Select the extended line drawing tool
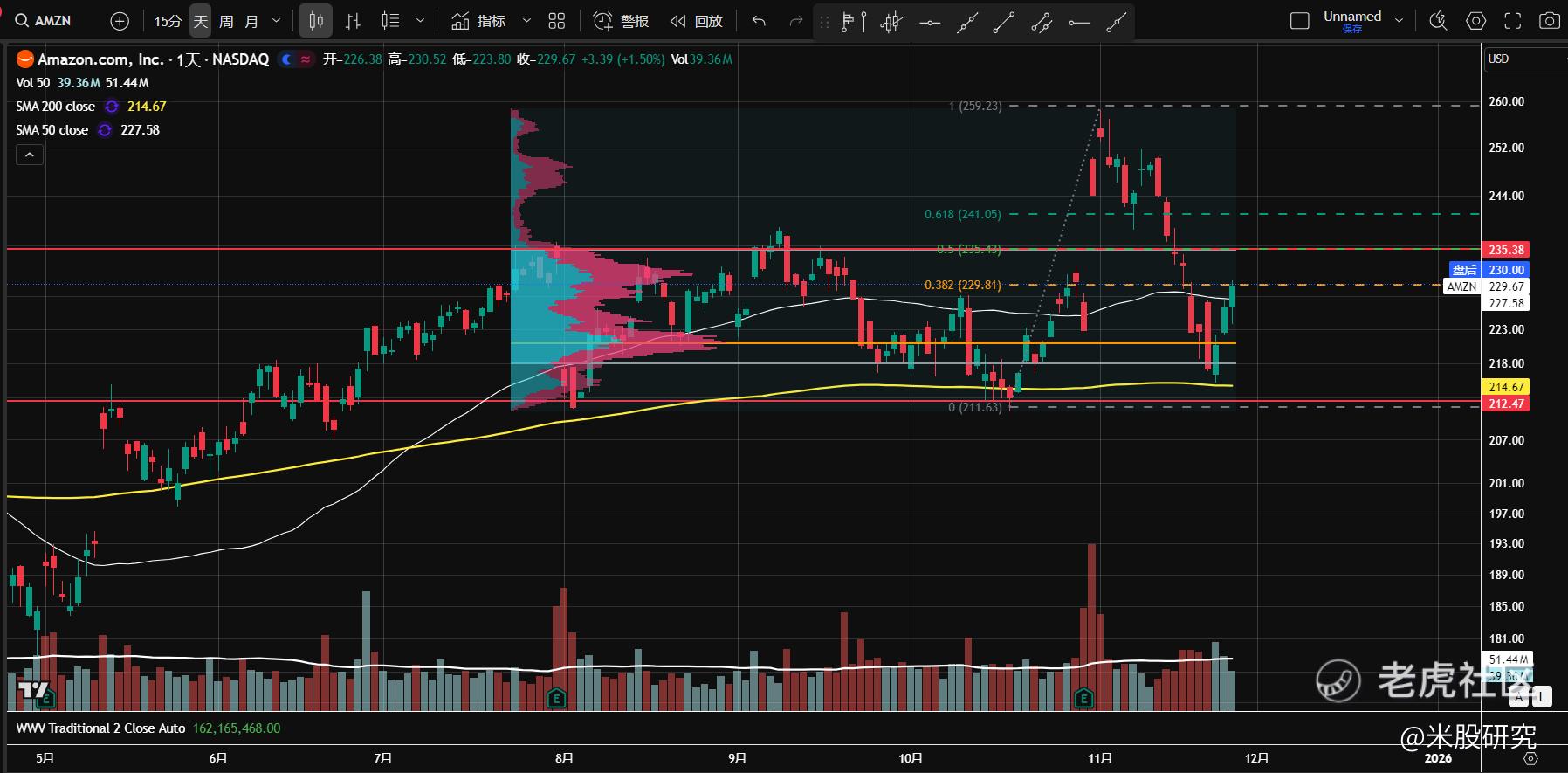Viewport: 1568px width, 773px height. click(x=966, y=22)
